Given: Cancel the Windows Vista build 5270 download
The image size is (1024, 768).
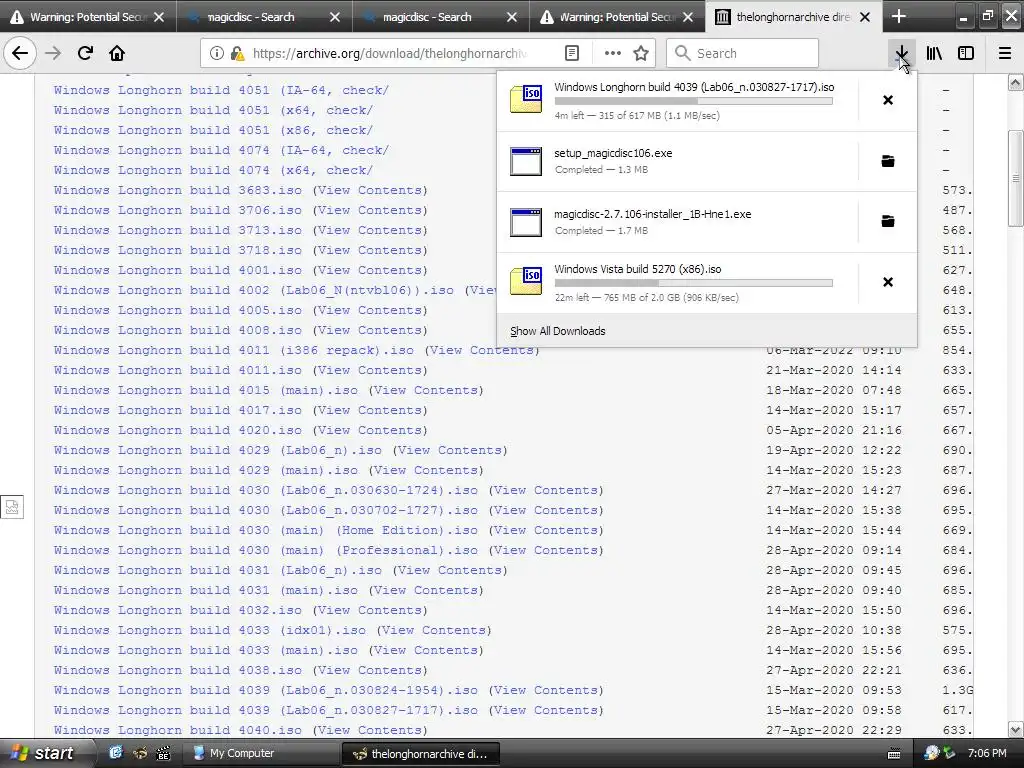Looking at the screenshot, I should coord(888,282).
